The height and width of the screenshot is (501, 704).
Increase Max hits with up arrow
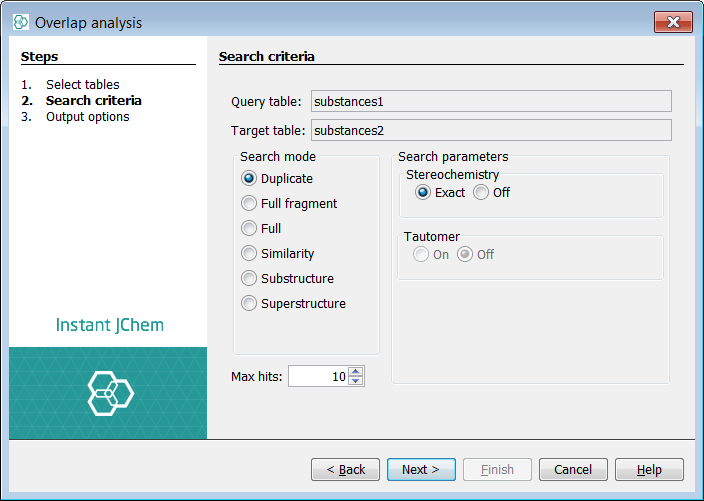[357, 371]
